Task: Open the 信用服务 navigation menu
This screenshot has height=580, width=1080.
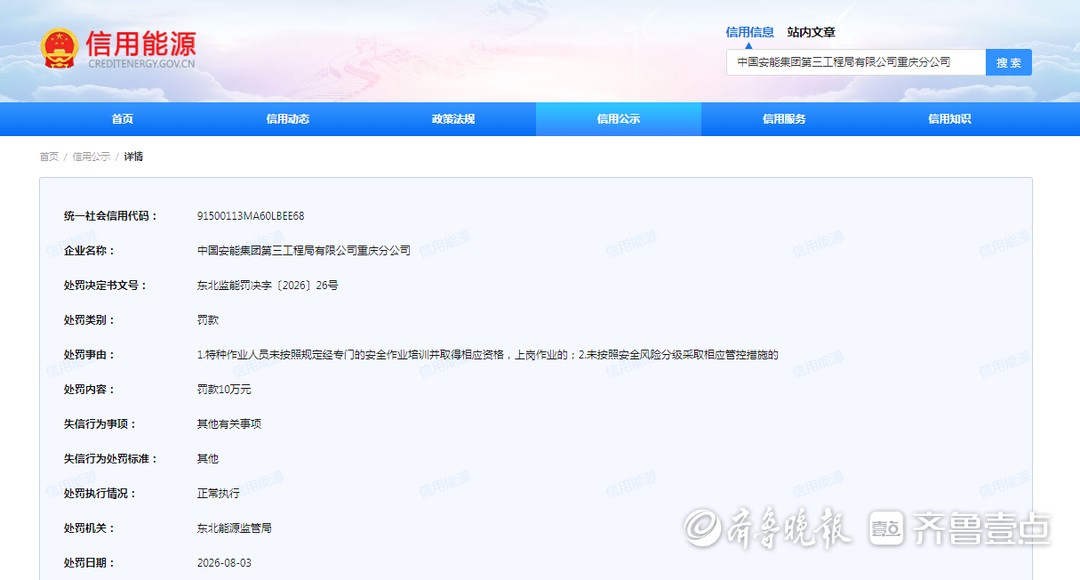Action: pos(784,119)
